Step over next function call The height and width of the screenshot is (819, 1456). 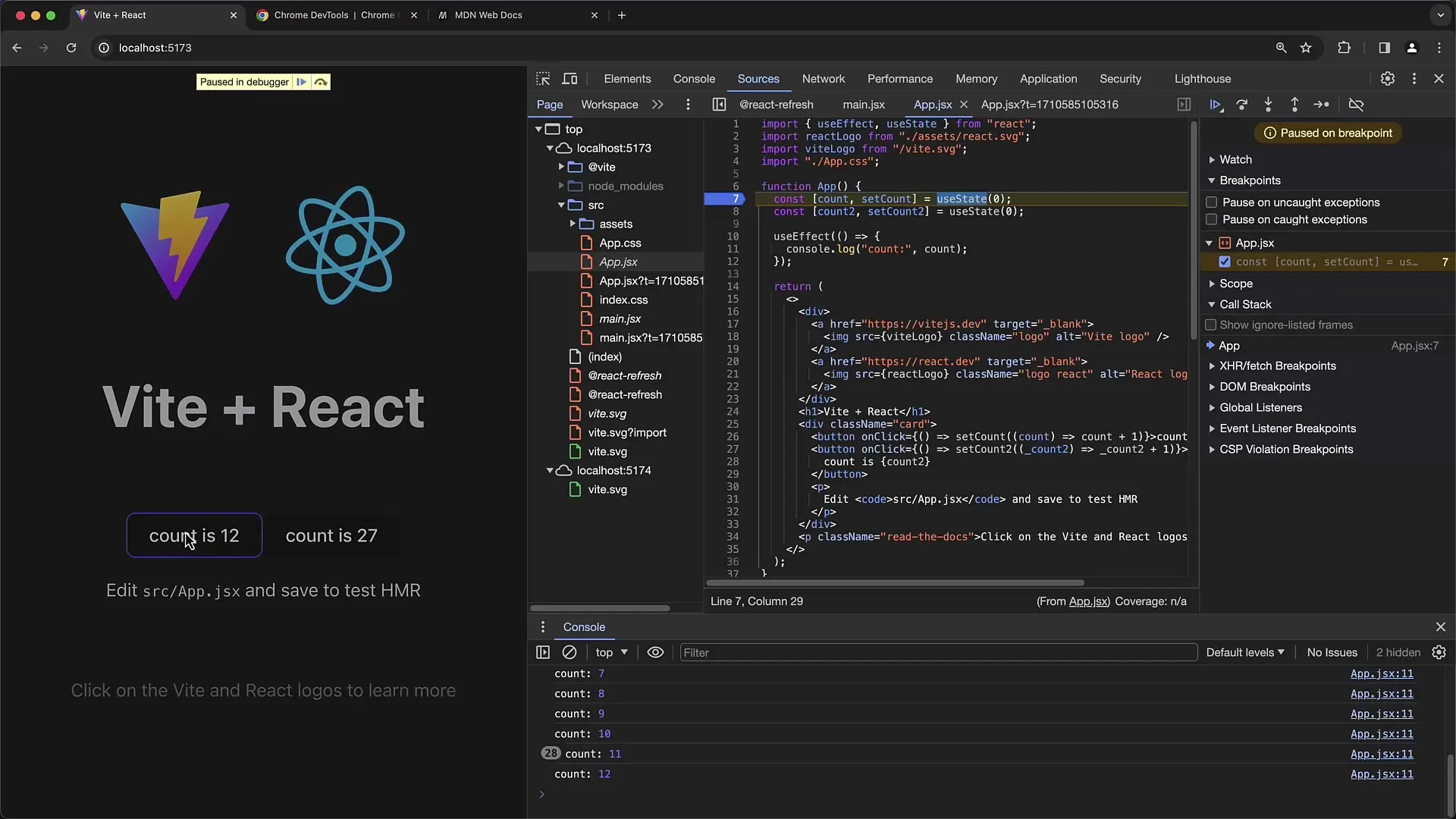pyautogui.click(x=1241, y=105)
